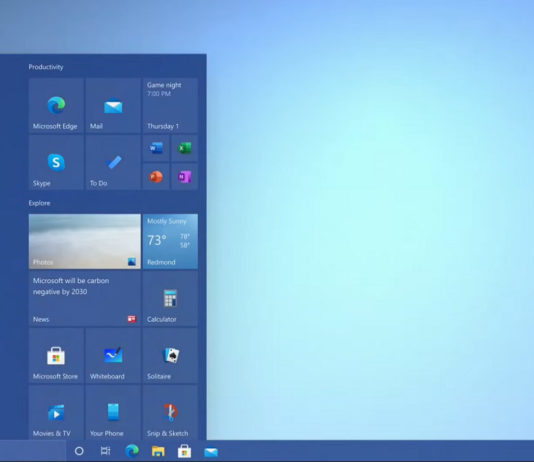Open Mail from the taskbar

click(x=211, y=452)
